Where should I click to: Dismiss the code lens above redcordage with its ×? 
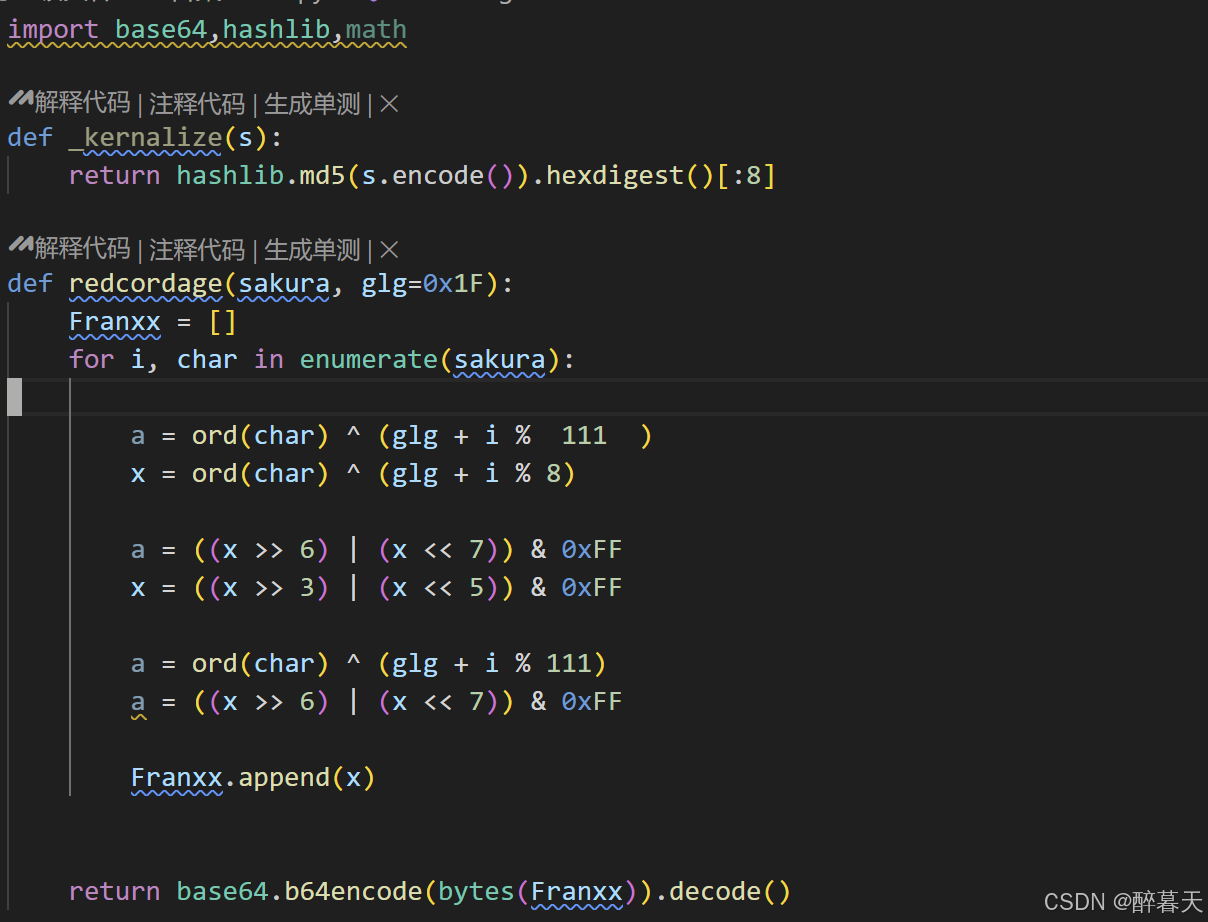coord(390,249)
